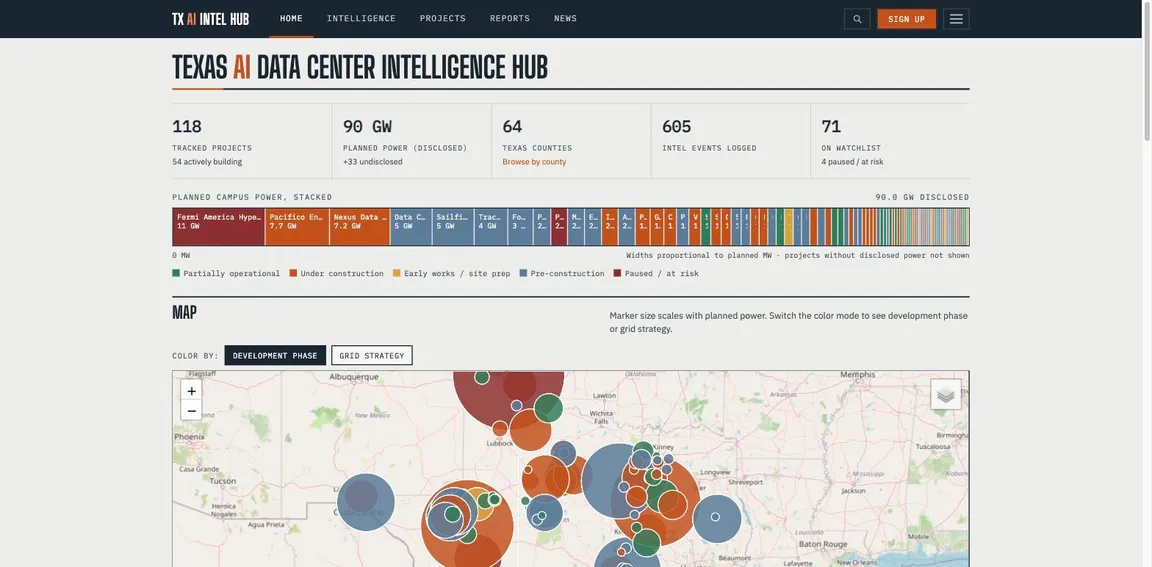This screenshot has width=1152, height=567.
Task: Click Early works yellow legend swatch
Action: (x=397, y=273)
